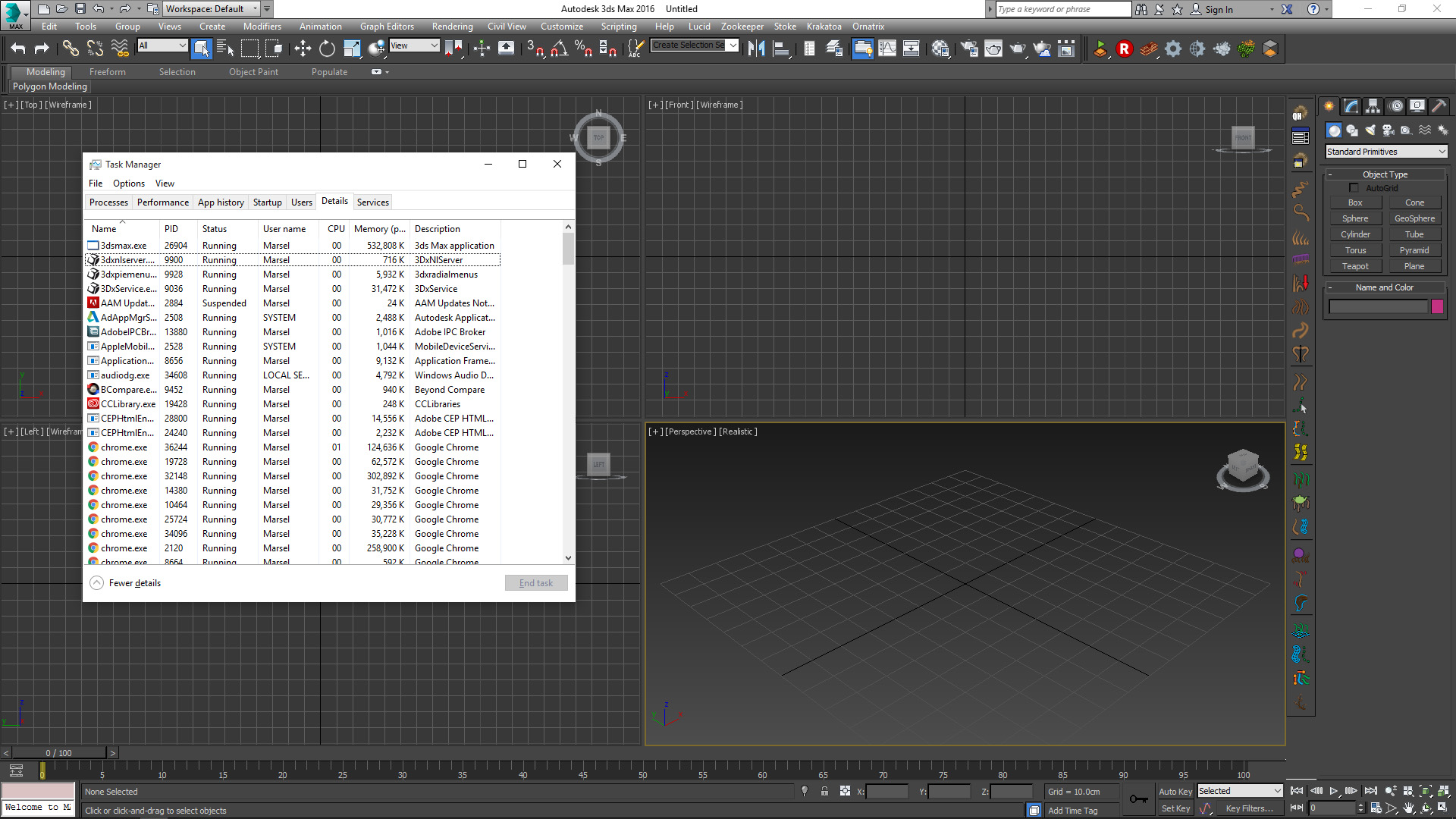Switch to the Performance tab
1456x819 pixels.
162,202
